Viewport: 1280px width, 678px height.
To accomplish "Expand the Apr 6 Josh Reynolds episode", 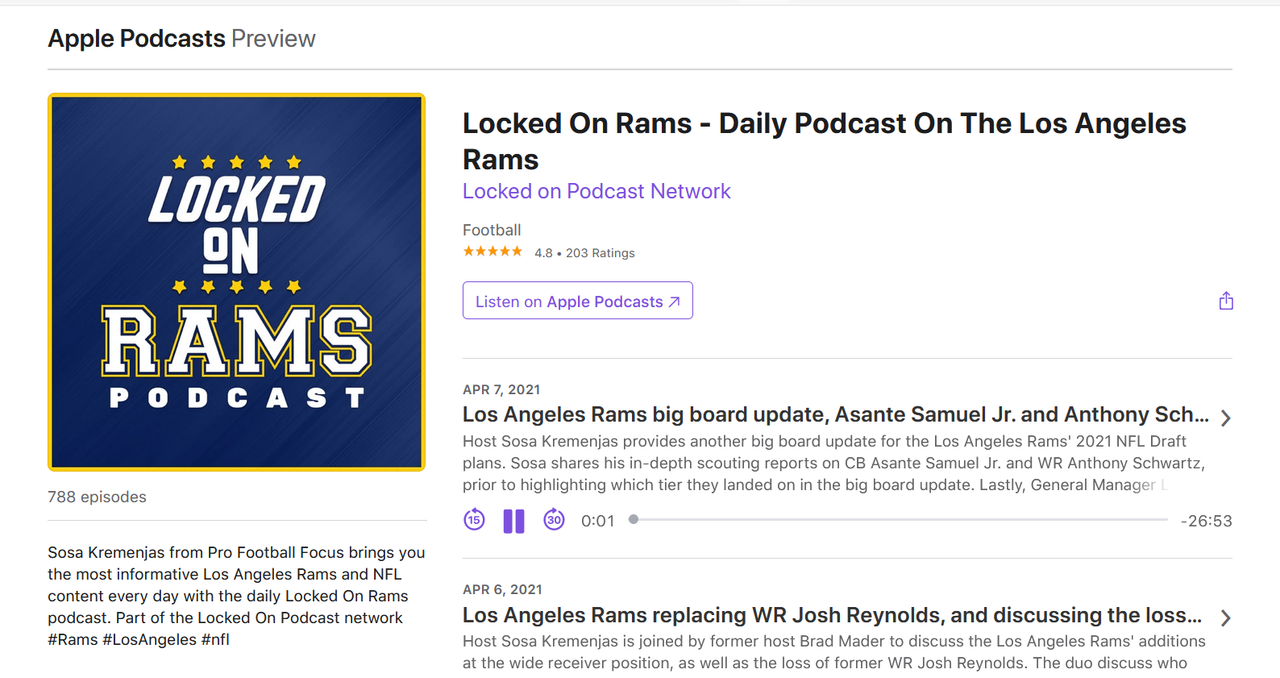I will pyautogui.click(x=1226, y=618).
